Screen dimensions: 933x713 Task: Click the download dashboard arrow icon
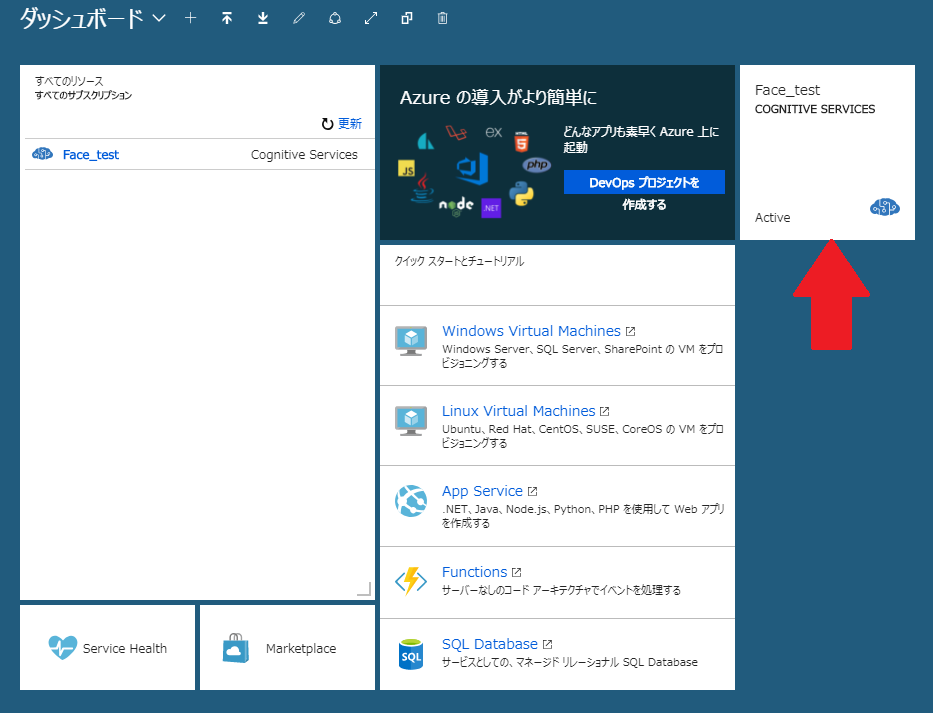(x=262, y=18)
